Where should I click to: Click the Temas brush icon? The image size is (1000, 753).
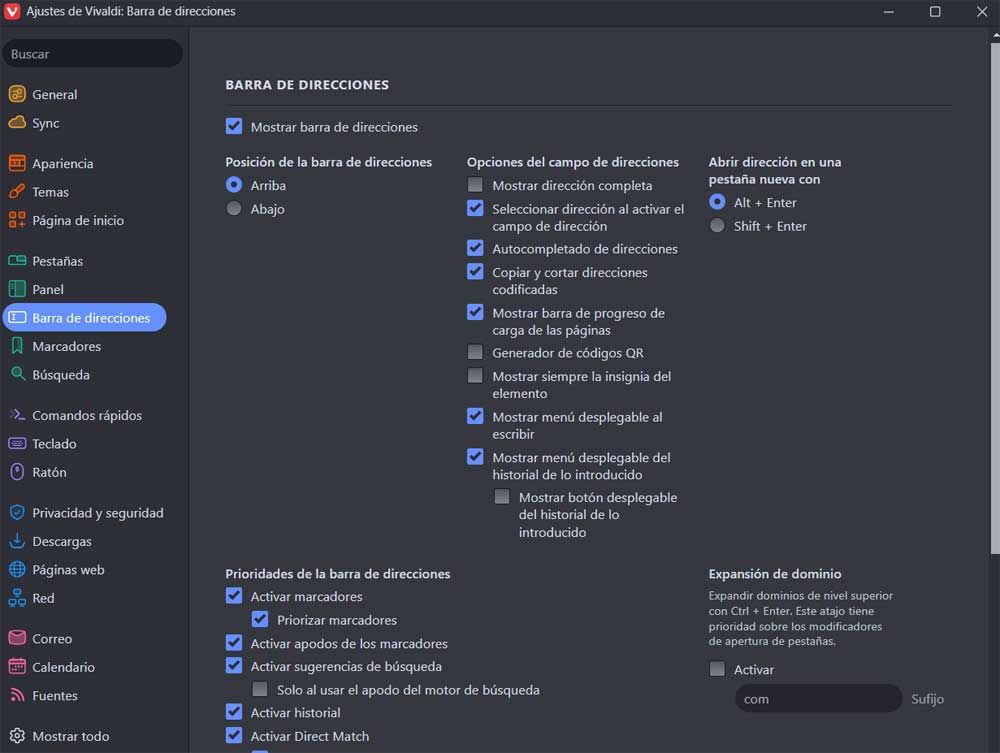point(17,191)
